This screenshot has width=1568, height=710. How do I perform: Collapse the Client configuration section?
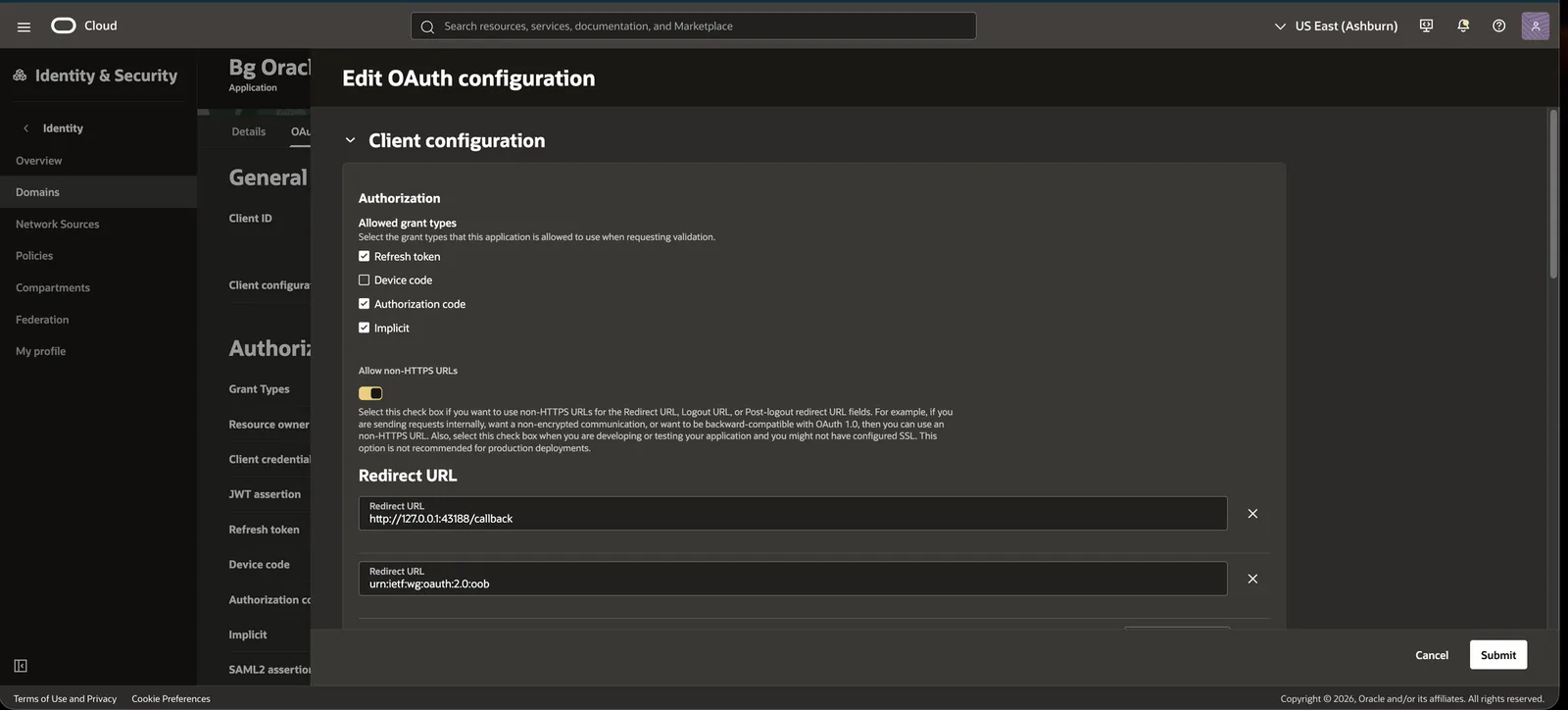(x=350, y=140)
